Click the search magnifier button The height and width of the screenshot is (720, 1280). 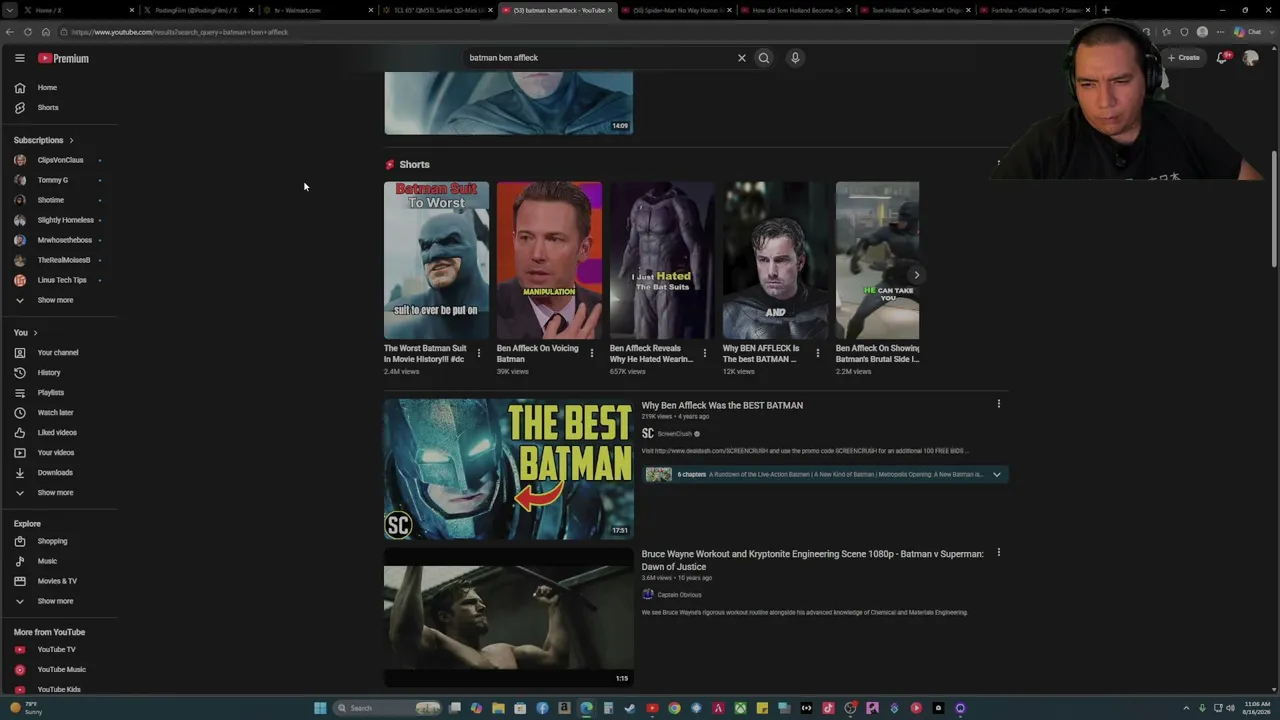(x=764, y=58)
